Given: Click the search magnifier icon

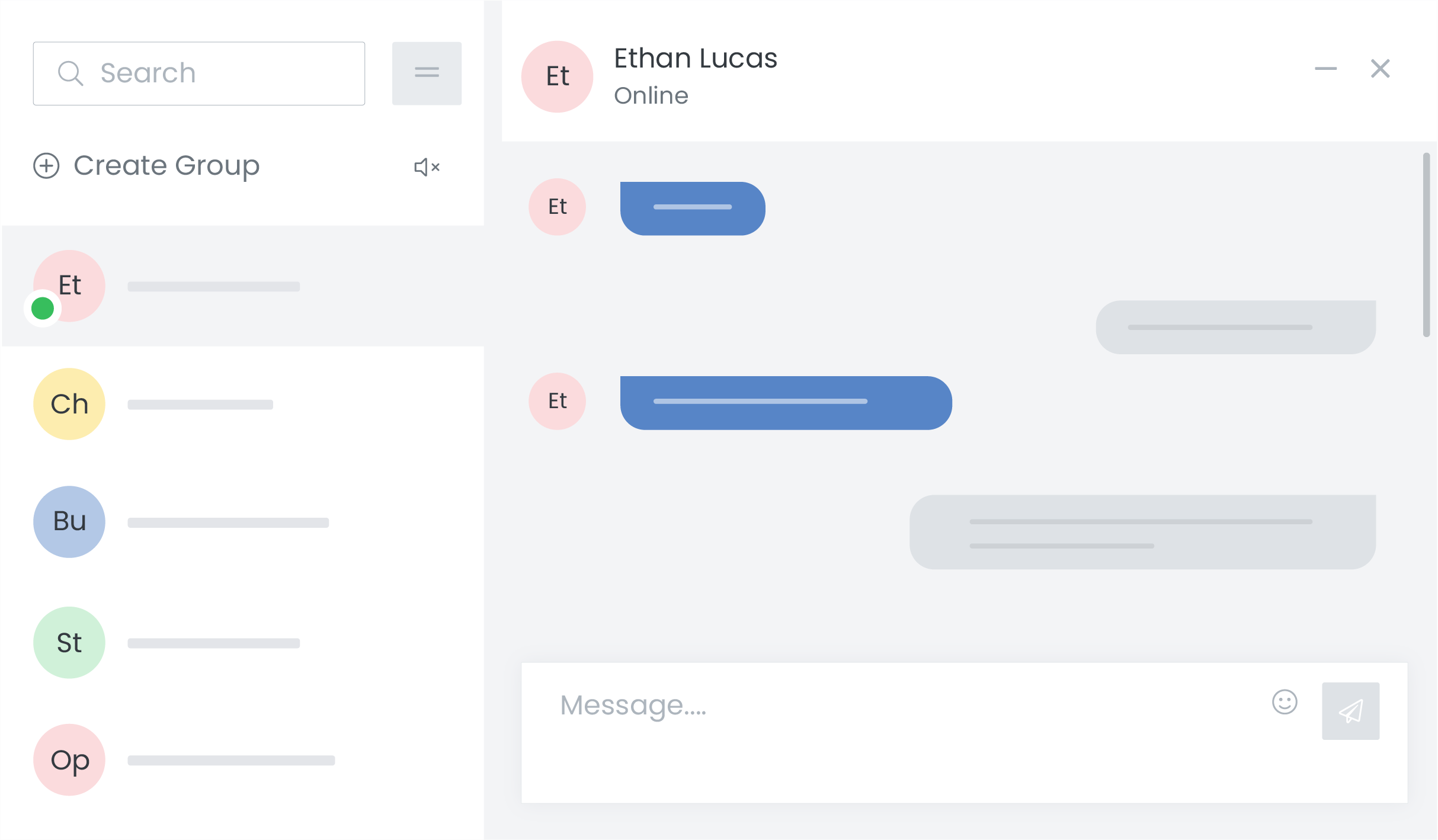Looking at the screenshot, I should click(x=70, y=73).
